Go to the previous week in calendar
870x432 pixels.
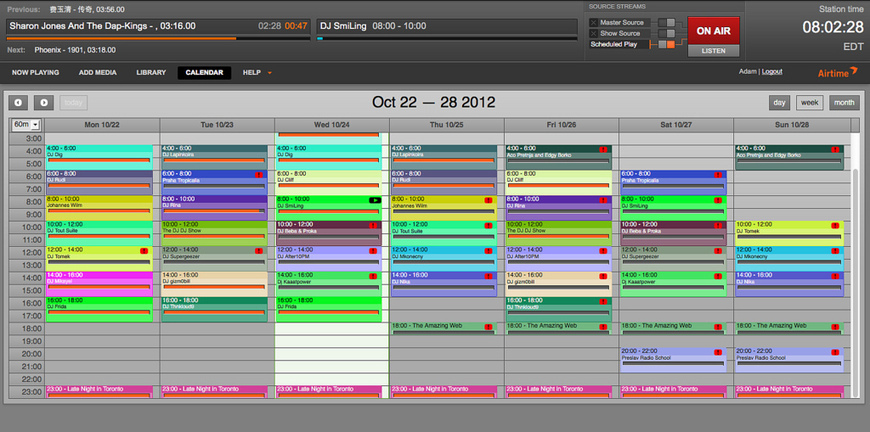click(x=18, y=102)
